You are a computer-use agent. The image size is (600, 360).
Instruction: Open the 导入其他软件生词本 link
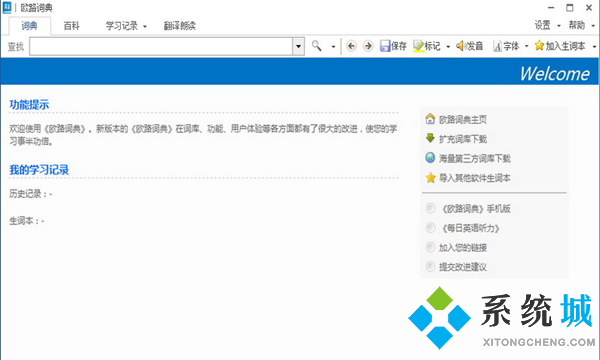pos(474,178)
